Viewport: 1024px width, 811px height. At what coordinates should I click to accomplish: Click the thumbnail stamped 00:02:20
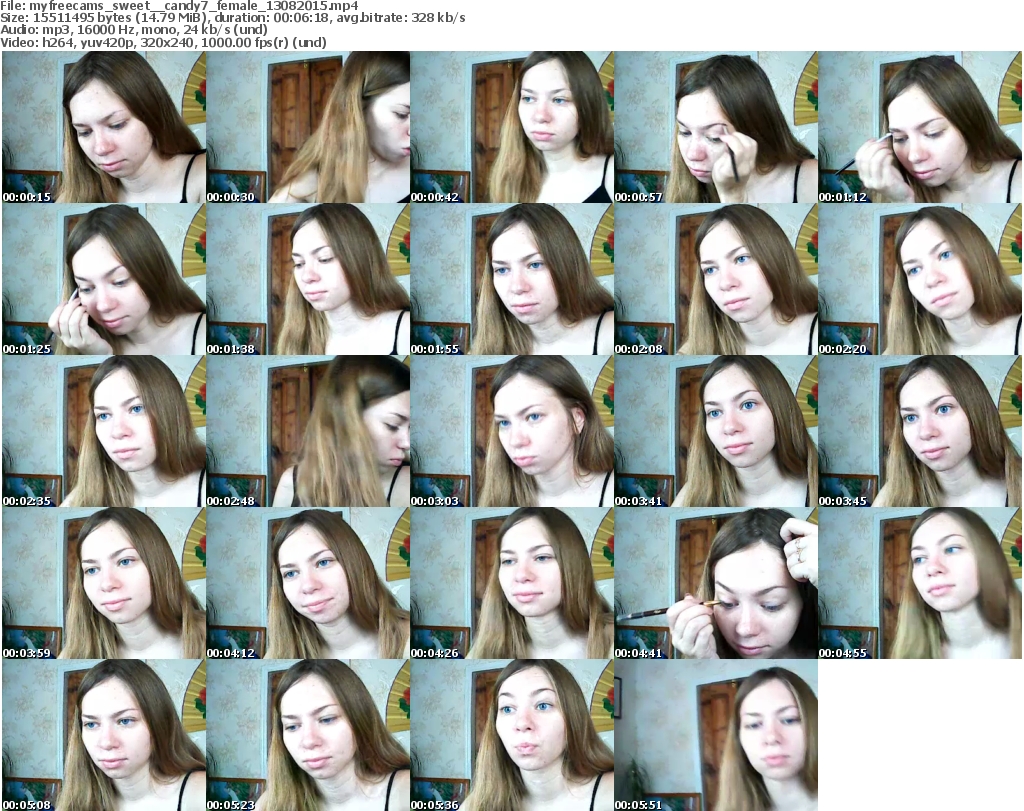pos(920,279)
